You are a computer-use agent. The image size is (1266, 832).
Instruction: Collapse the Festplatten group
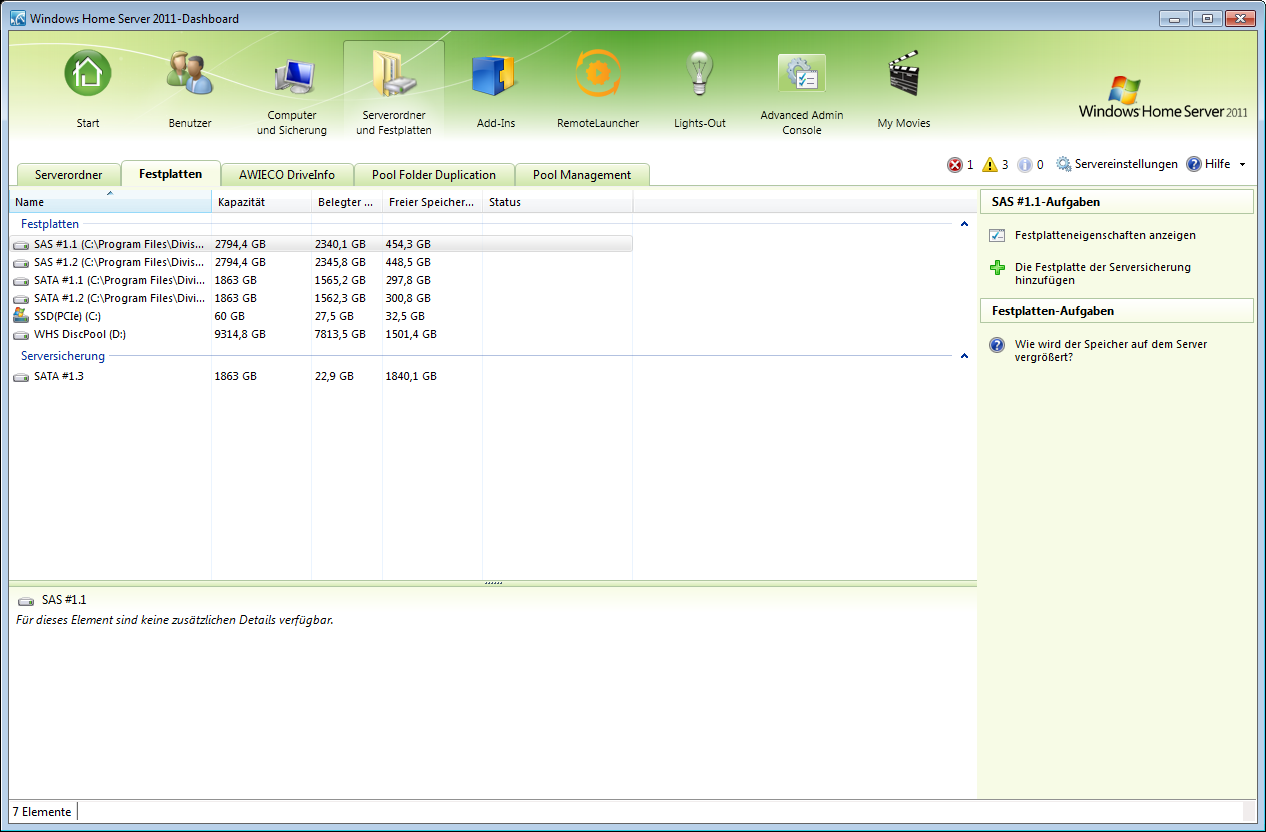click(x=964, y=225)
